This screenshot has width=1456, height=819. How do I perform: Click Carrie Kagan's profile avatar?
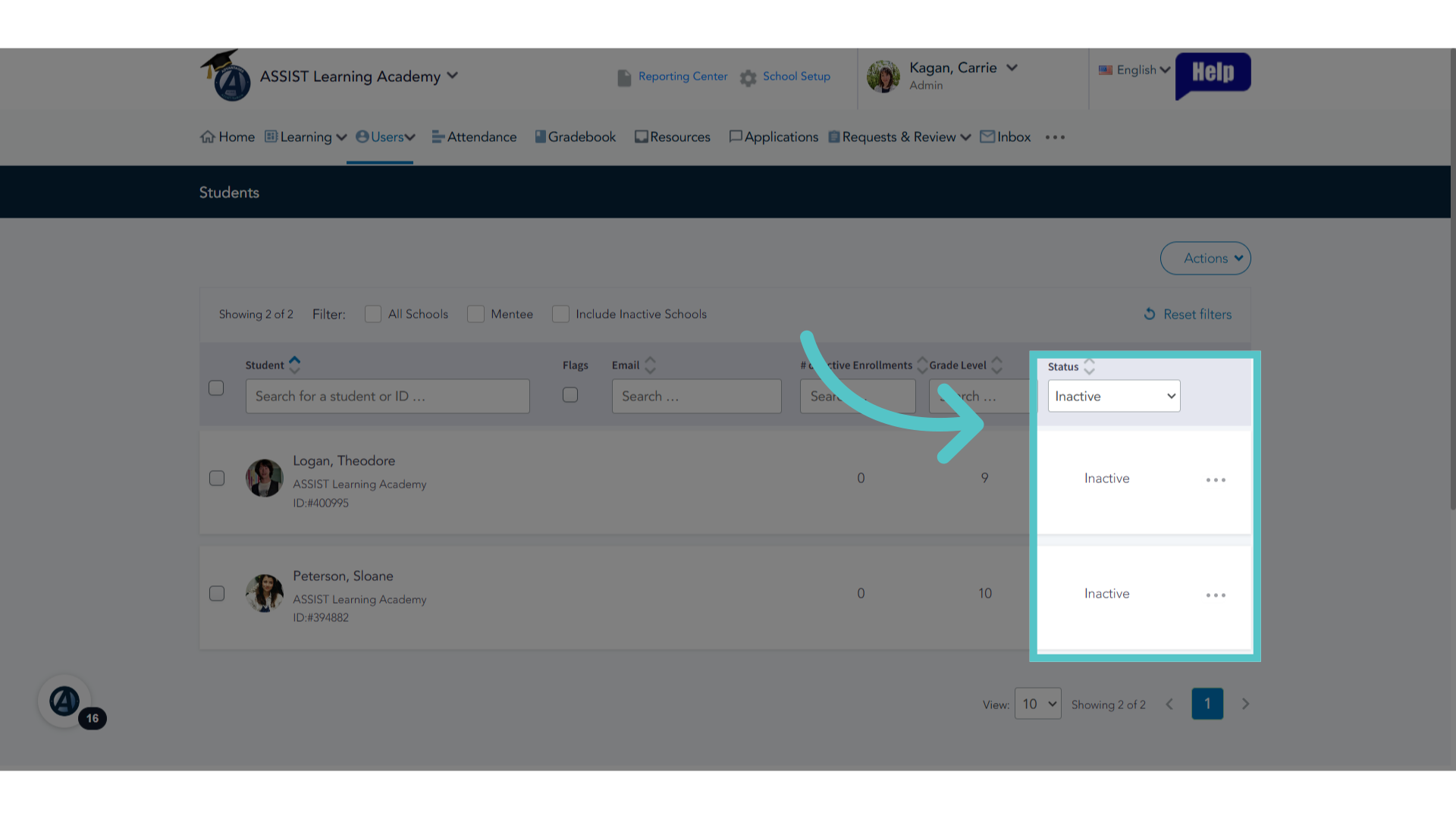coord(883,77)
